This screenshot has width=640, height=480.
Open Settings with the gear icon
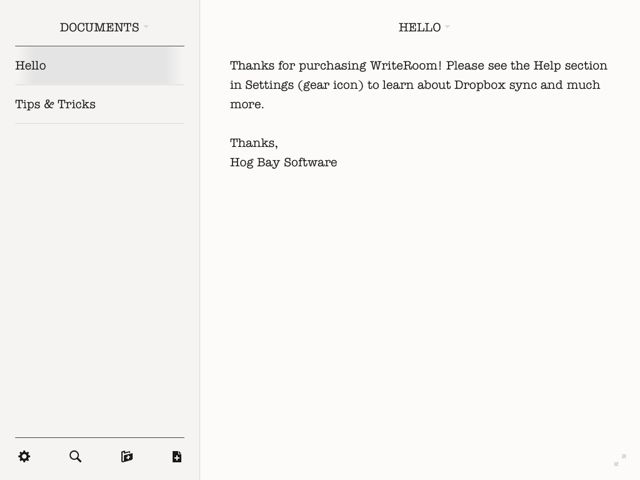(x=24, y=456)
